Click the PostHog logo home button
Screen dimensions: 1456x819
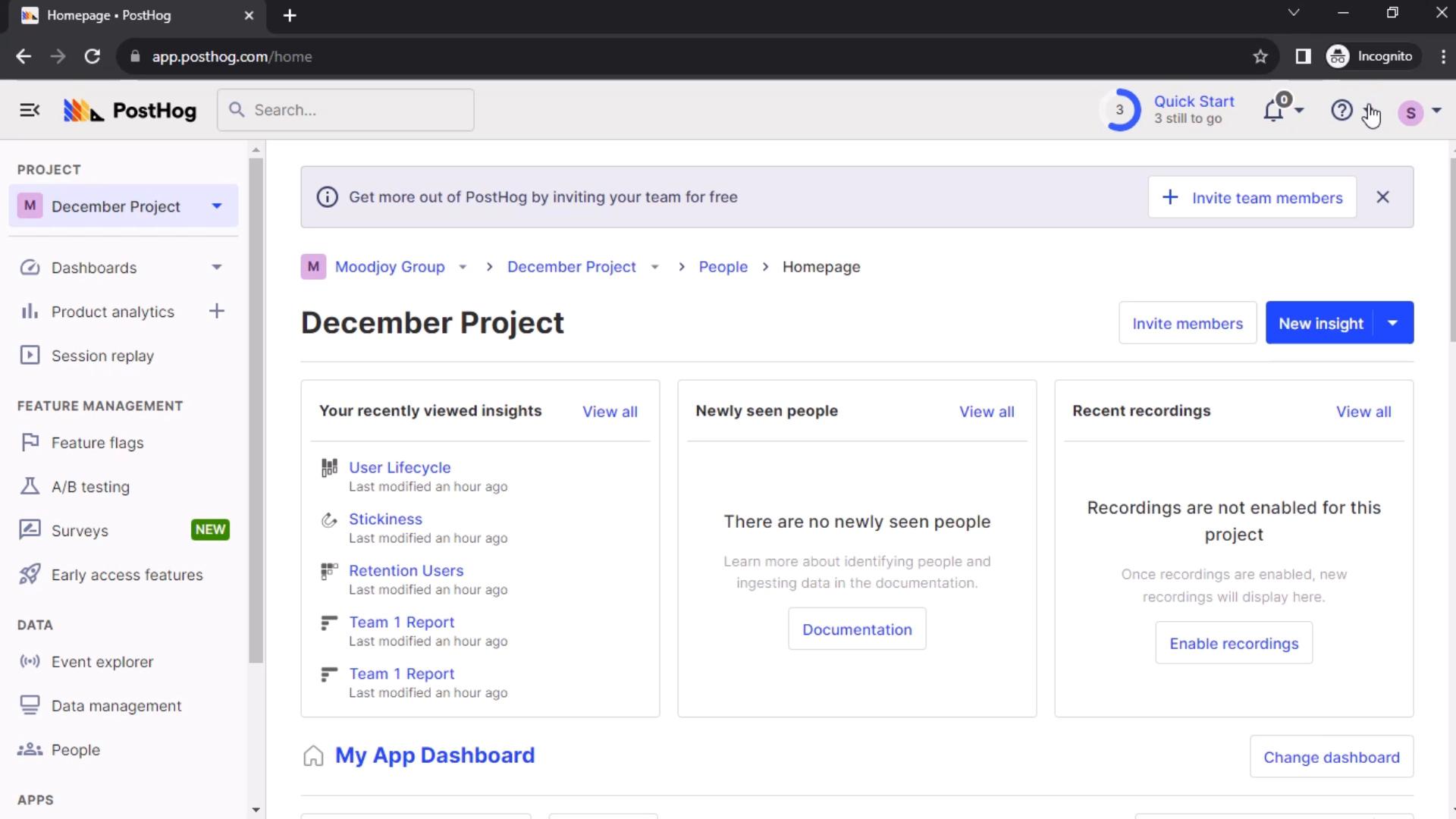(x=130, y=110)
